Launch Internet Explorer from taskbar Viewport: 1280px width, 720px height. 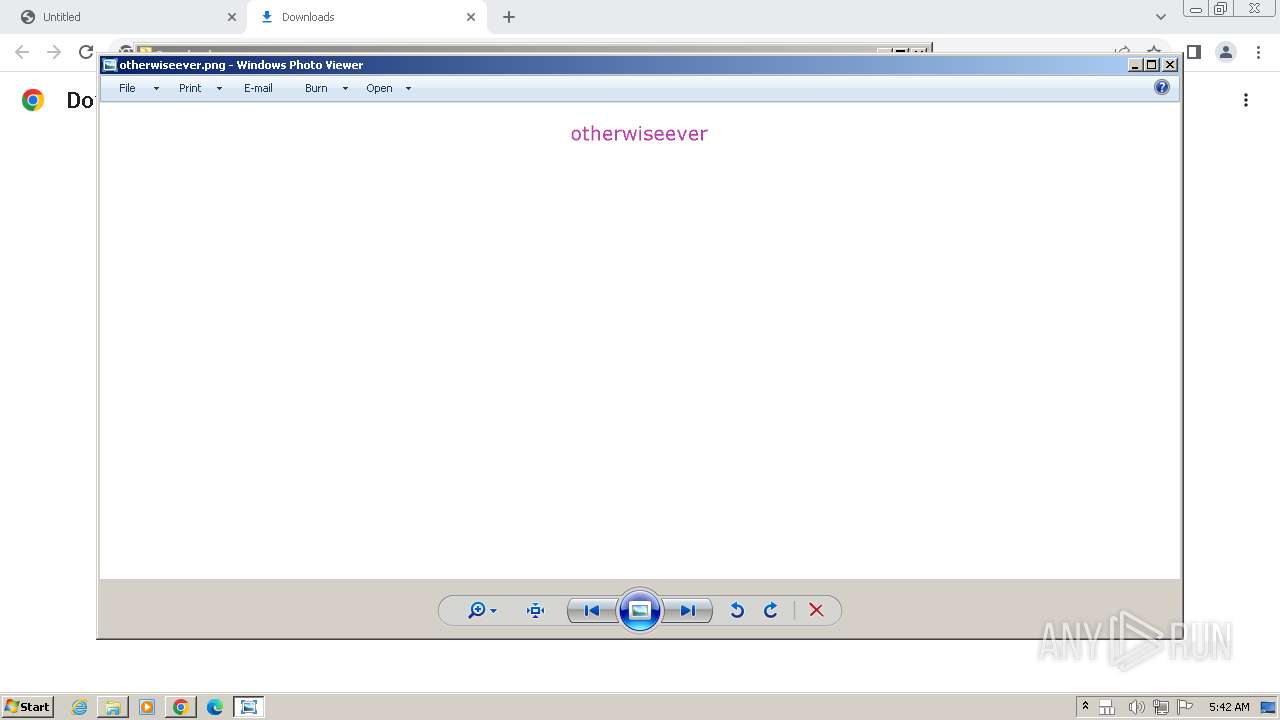(x=80, y=707)
